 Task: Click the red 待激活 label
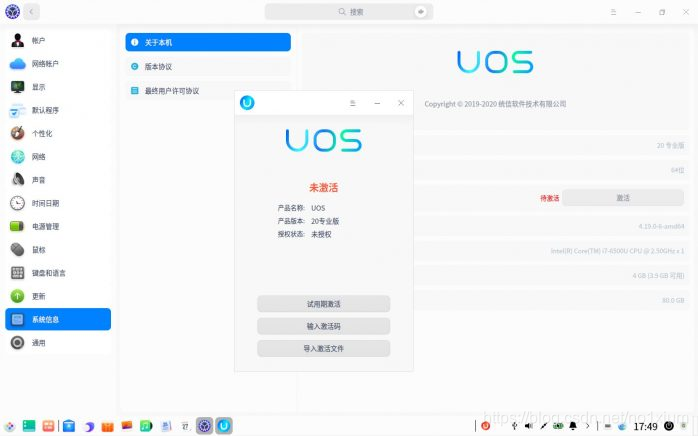pos(549,198)
